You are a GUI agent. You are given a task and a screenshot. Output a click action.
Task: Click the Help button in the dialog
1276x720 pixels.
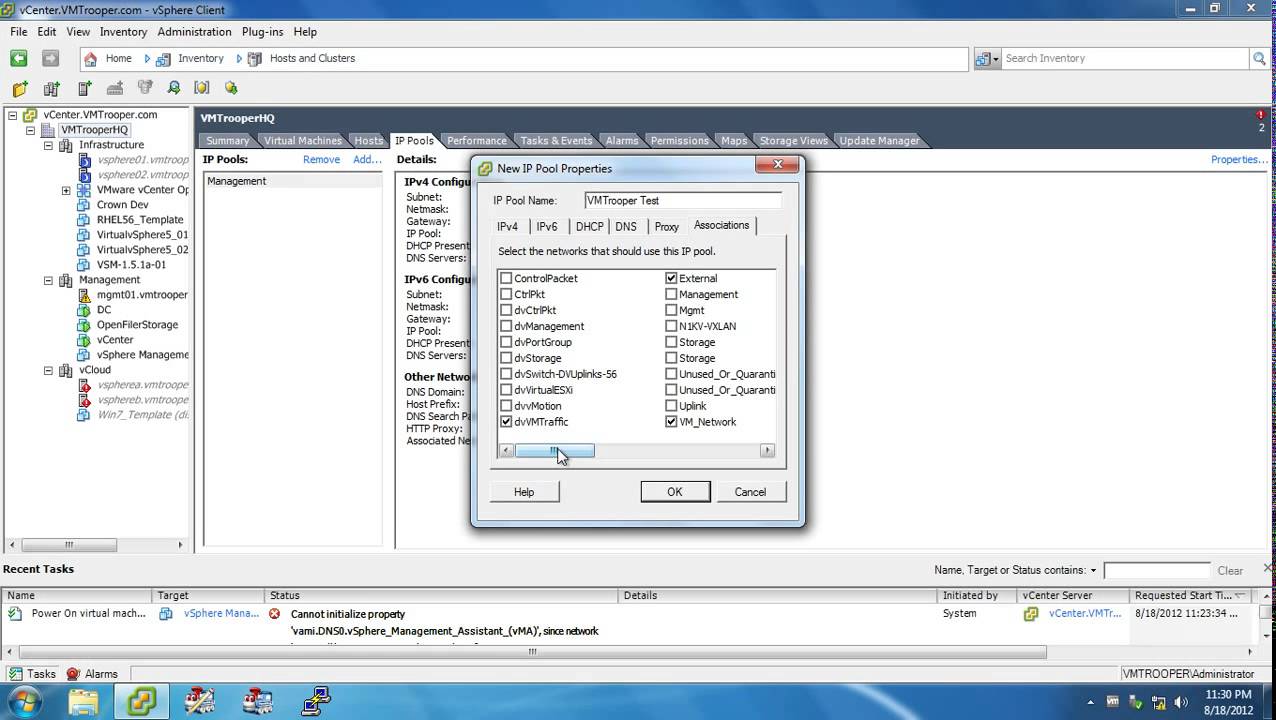524,492
